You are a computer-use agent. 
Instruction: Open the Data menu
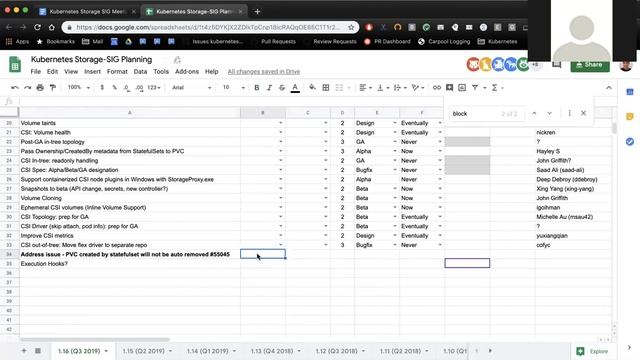point(140,71)
